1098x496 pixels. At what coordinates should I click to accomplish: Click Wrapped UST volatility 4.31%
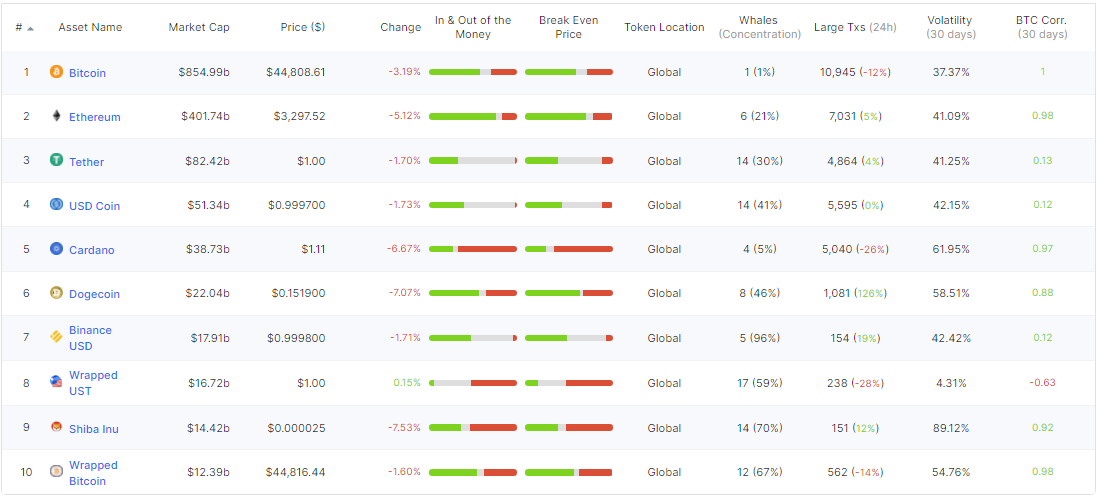(x=951, y=383)
